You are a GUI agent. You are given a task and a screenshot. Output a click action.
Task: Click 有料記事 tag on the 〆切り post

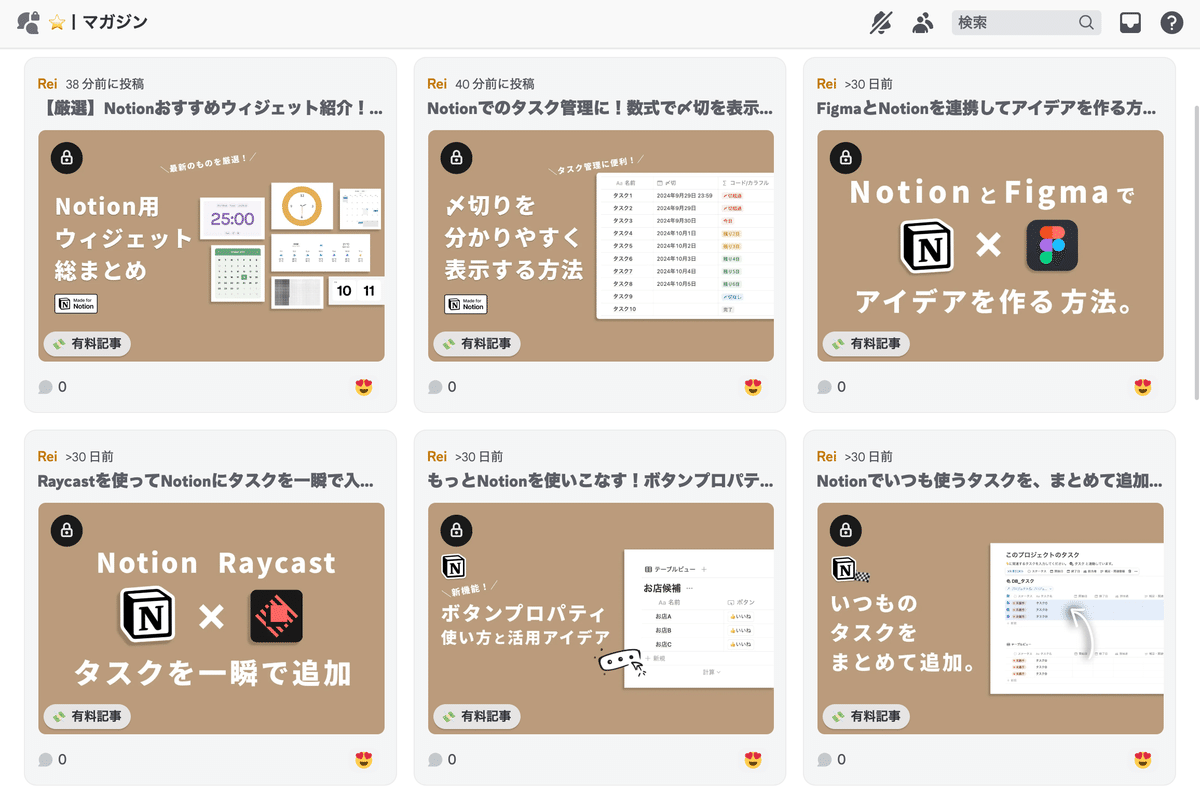(x=477, y=344)
